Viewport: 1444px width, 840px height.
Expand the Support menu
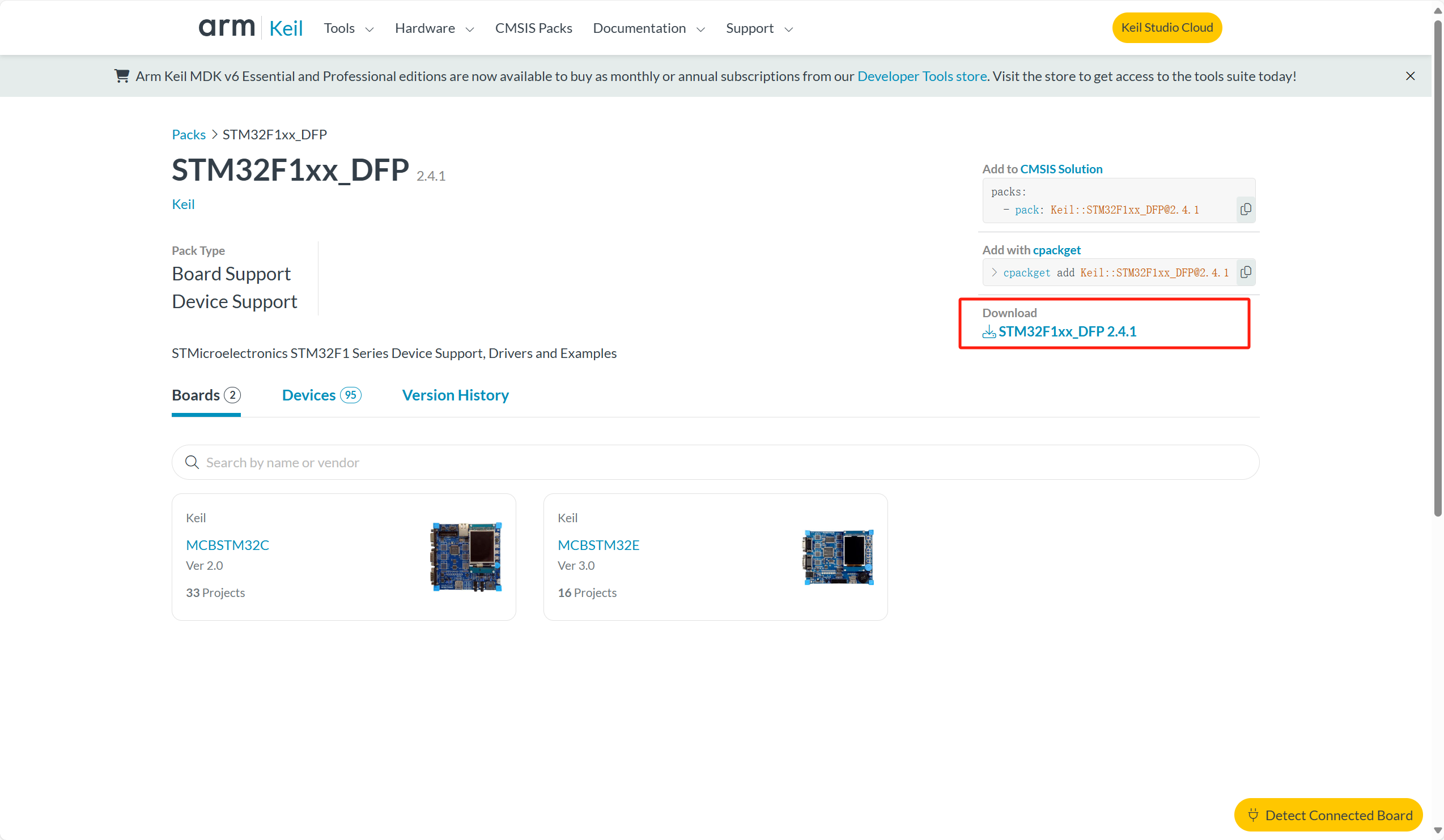pos(759,28)
